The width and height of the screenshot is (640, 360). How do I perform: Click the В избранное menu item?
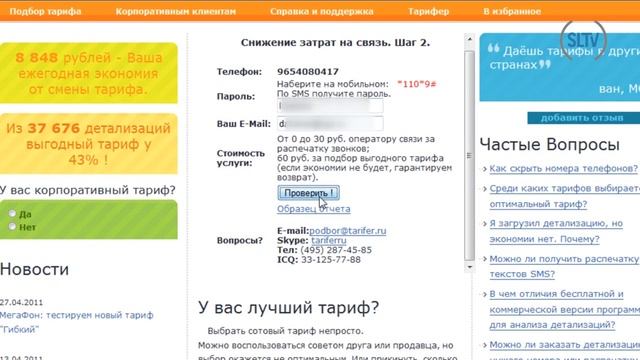tap(512, 11)
